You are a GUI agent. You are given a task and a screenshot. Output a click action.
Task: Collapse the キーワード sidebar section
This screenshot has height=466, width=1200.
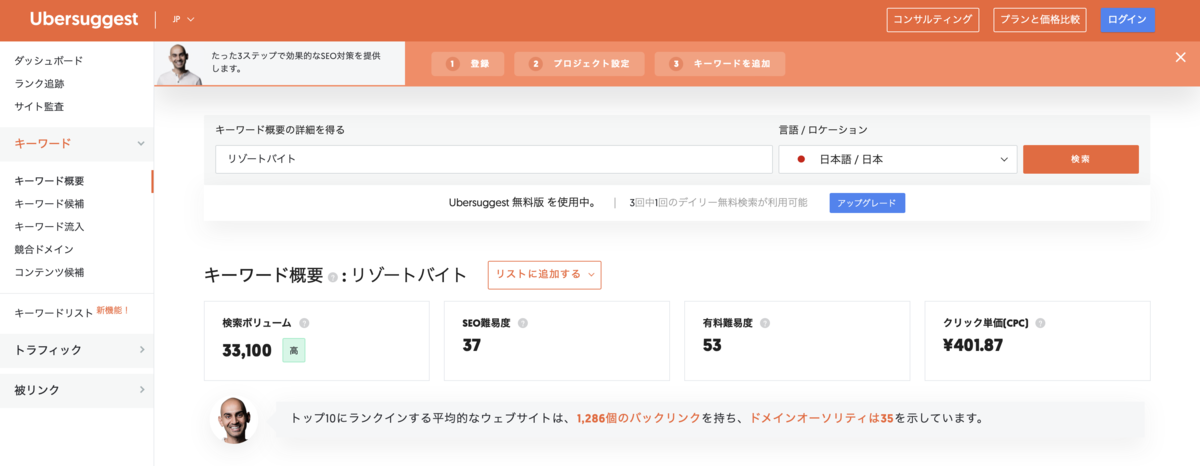click(76, 143)
